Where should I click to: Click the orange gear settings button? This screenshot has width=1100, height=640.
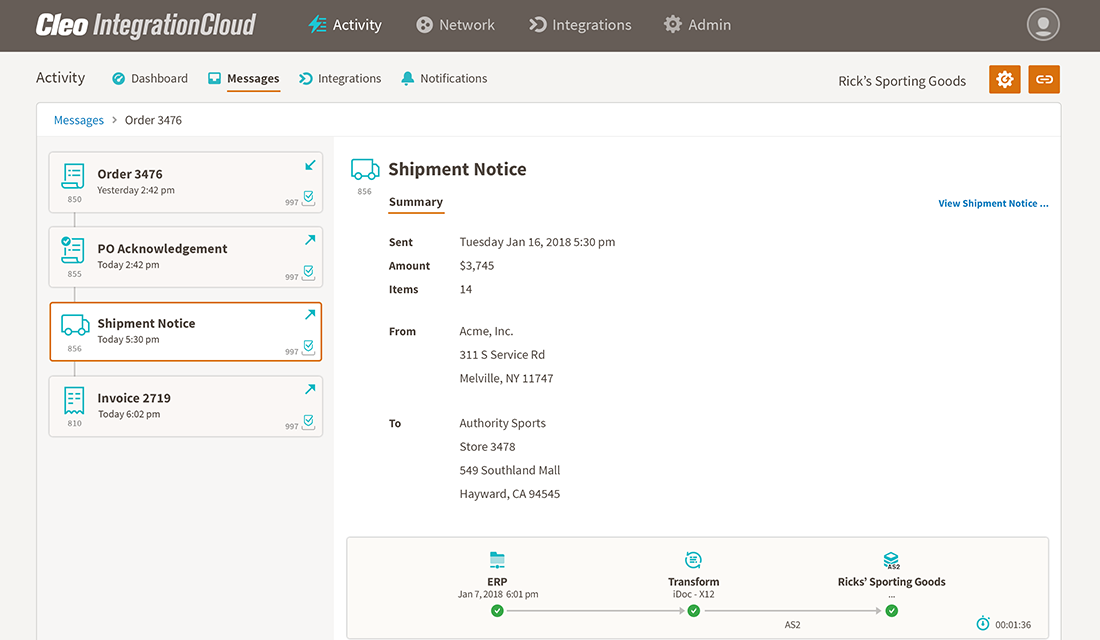tap(1005, 79)
